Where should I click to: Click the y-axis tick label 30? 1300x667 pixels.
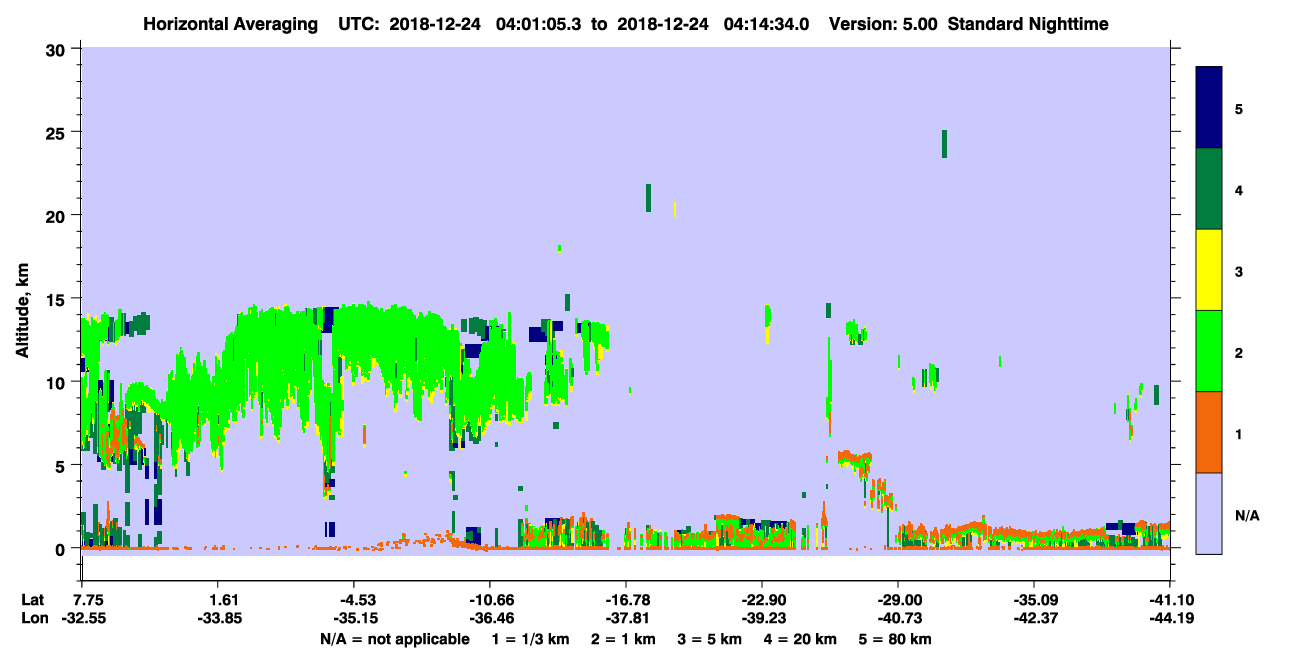click(x=58, y=49)
